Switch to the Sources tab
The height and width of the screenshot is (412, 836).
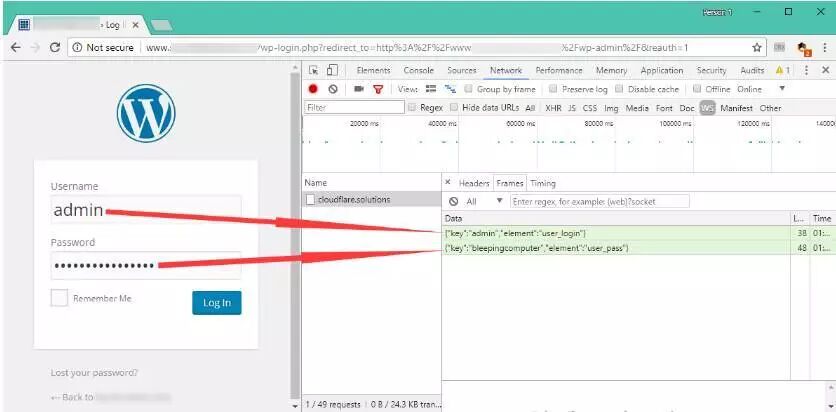(462, 70)
